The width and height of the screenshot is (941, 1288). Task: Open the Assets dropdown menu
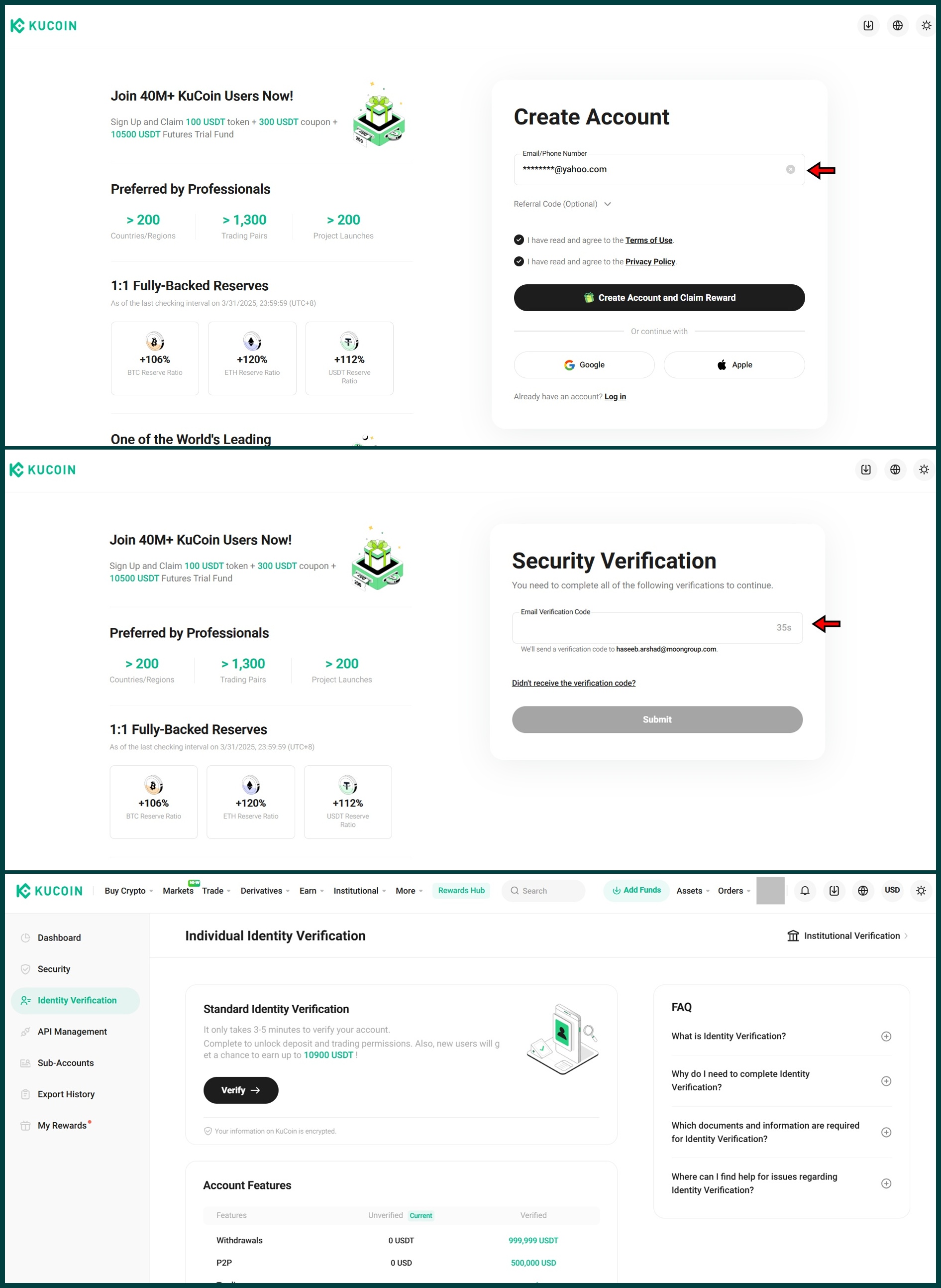(693, 891)
